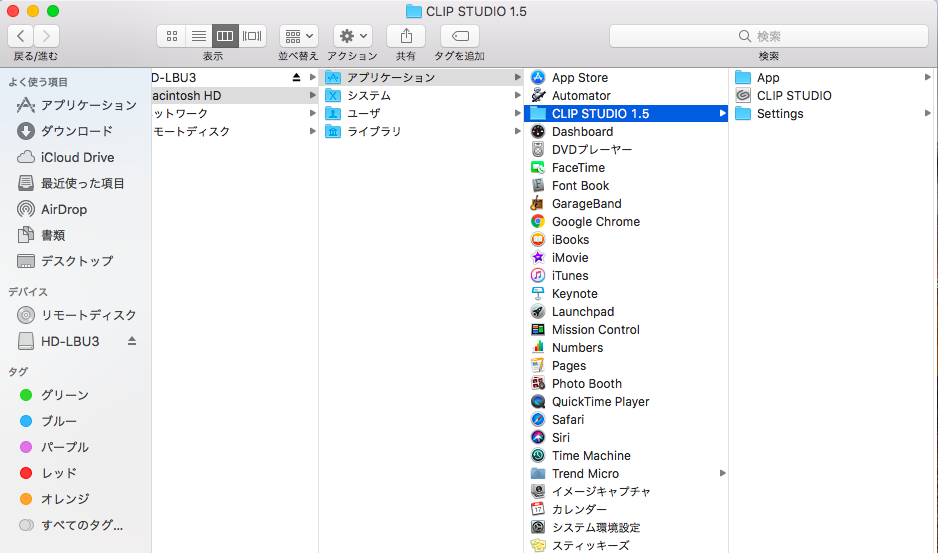This screenshot has height=553, width=938.
Task: Select iBooks application
Action: tap(626, 239)
